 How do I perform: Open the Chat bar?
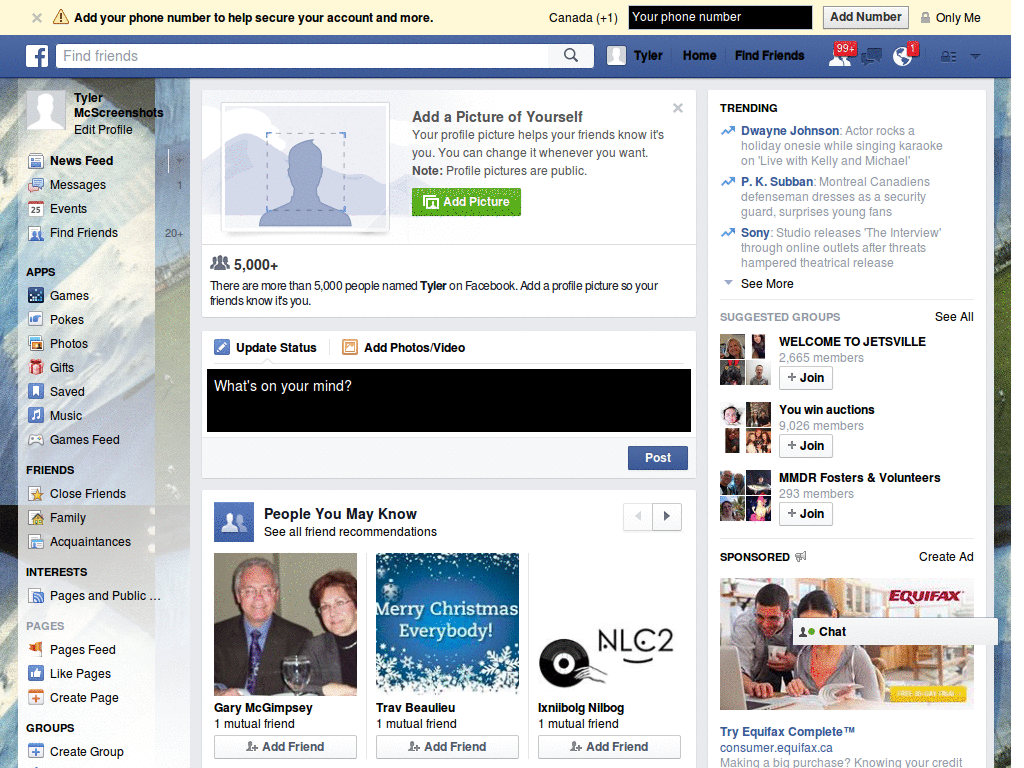click(x=895, y=632)
